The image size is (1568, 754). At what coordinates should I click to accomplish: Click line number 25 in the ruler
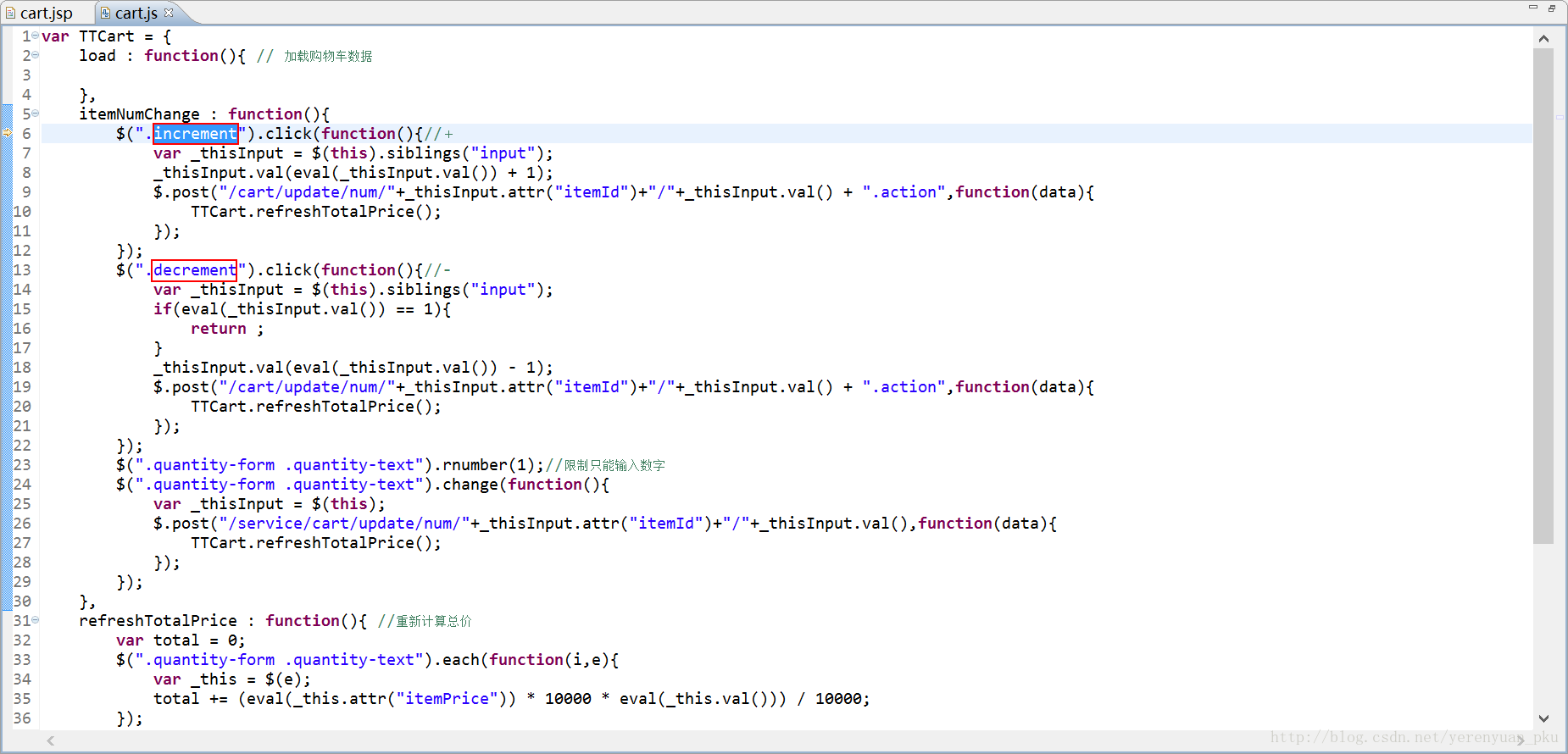[x=22, y=504]
